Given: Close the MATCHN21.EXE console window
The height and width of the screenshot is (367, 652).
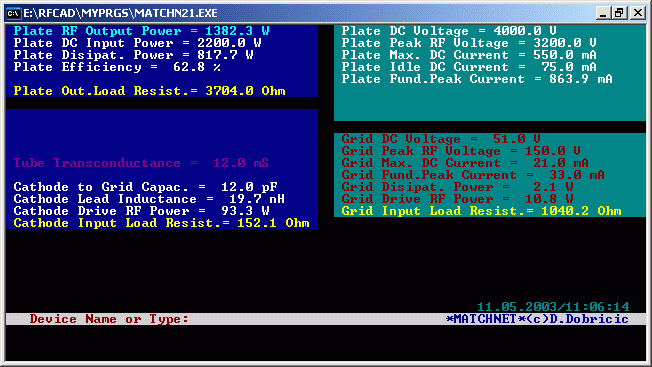Looking at the screenshot, I should 637,13.
